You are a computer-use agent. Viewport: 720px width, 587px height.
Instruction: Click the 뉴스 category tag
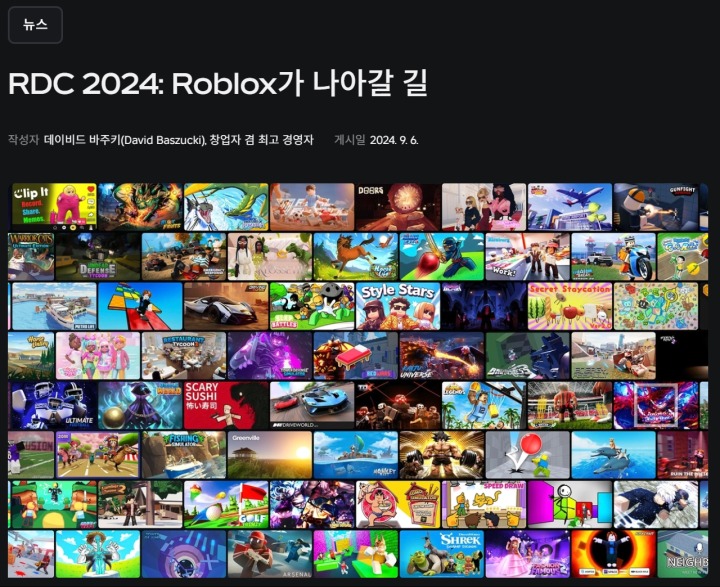(35, 25)
